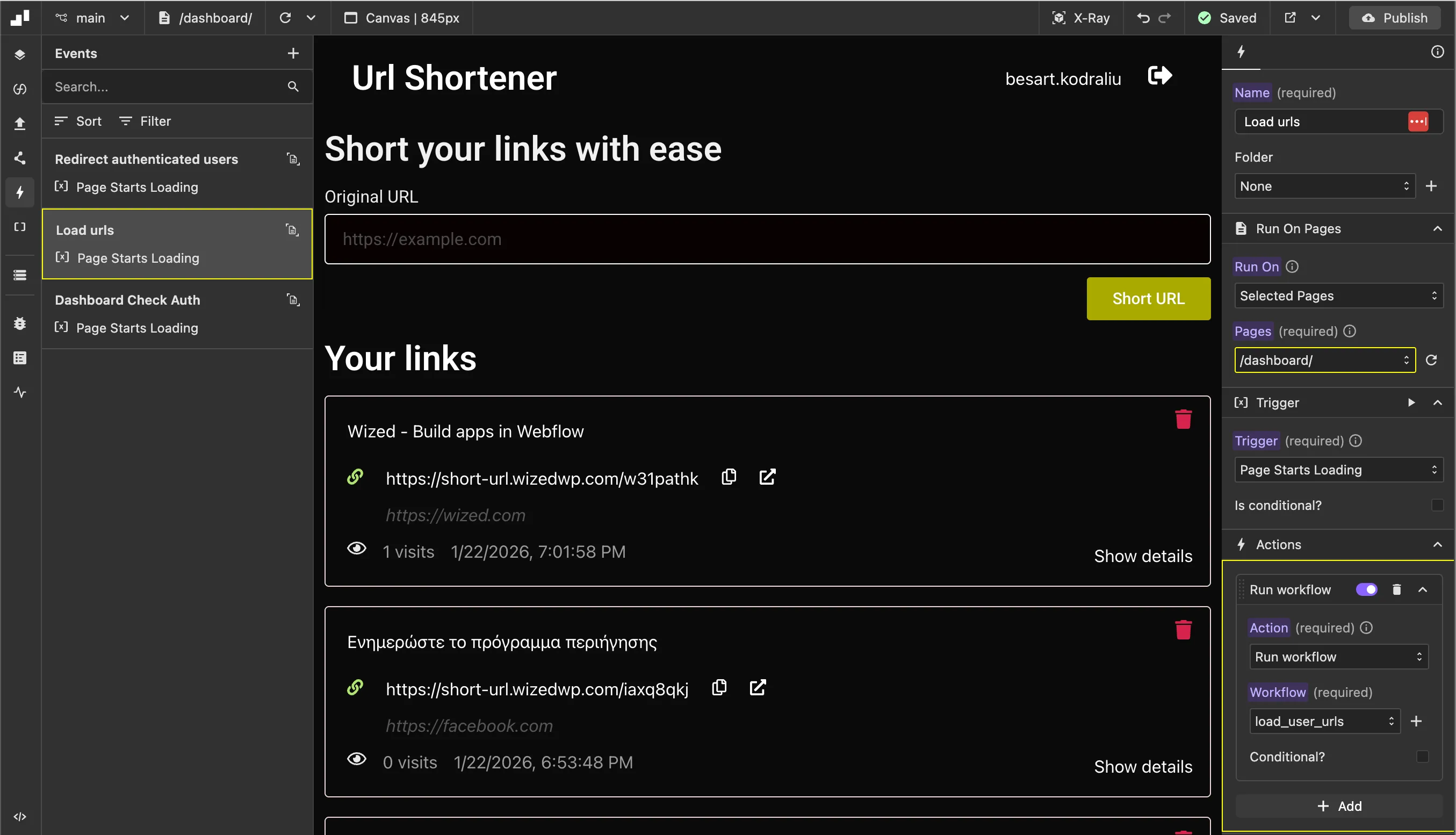Open the Run On Selected Pages dropdown
The width and height of the screenshot is (1456, 835).
[1338, 296]
